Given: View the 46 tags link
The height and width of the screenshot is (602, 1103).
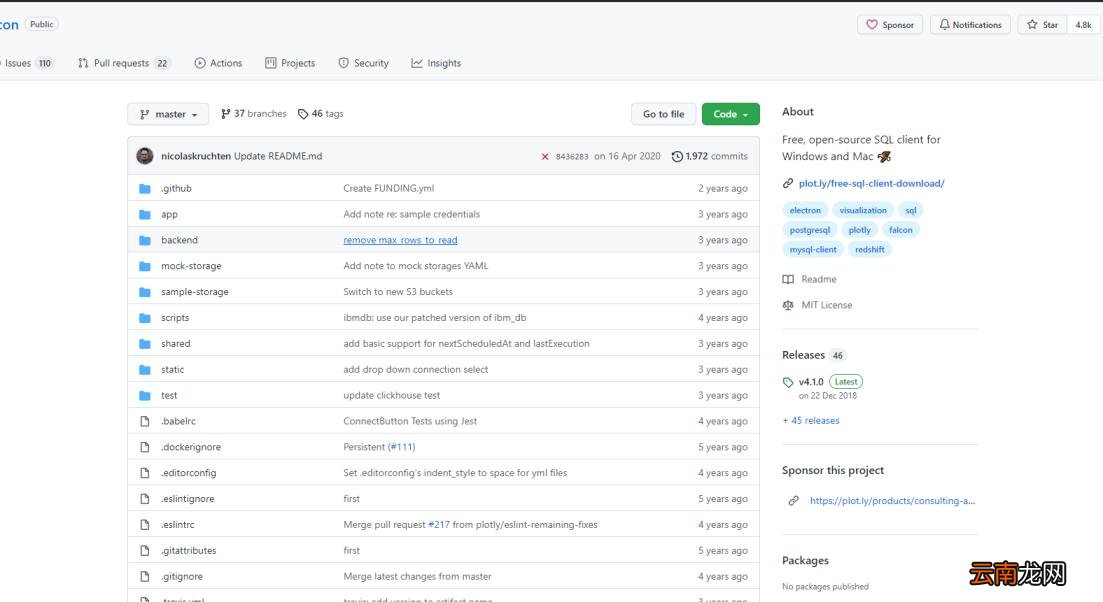Looking at the screenshot, I should pyautogui.click(x=321, y=114).
